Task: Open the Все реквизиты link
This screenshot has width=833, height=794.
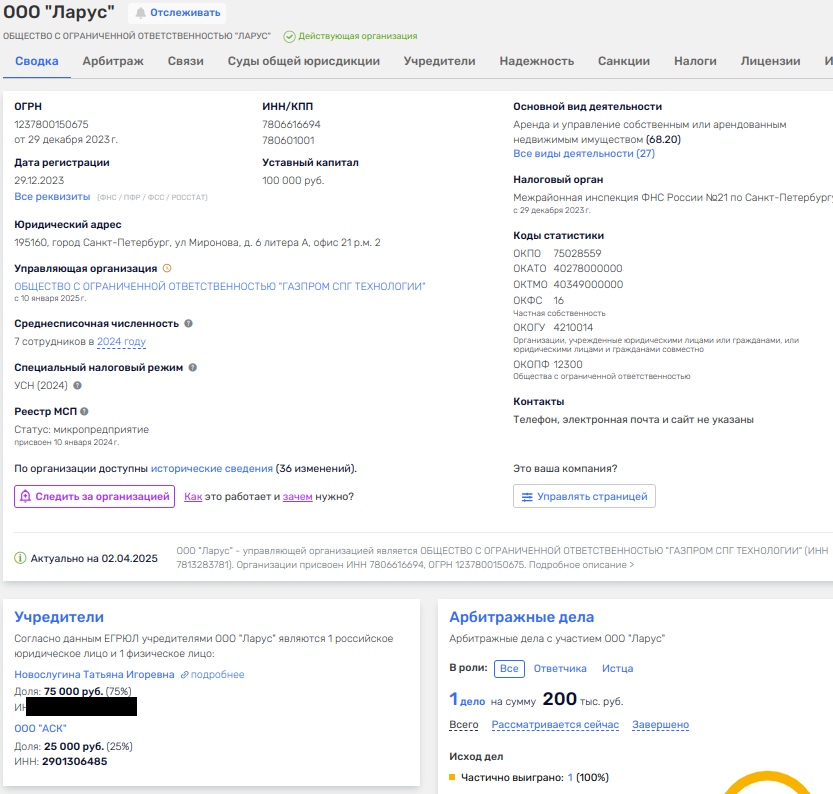Action: [52, 197]
